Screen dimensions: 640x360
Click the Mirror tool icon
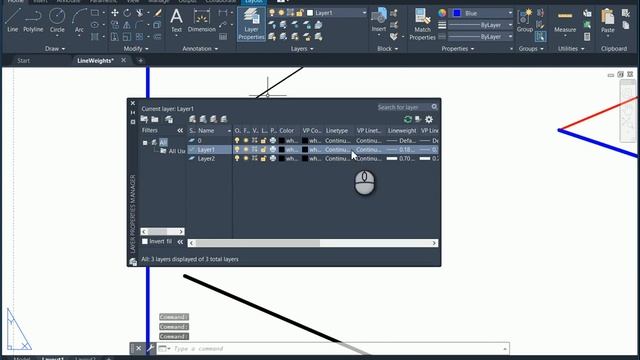(127, 25)
